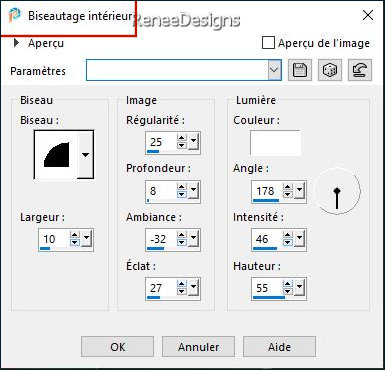Open the Paramètres presets dropdown
Viewport: 385px width, 370px height.
[274, 70]
